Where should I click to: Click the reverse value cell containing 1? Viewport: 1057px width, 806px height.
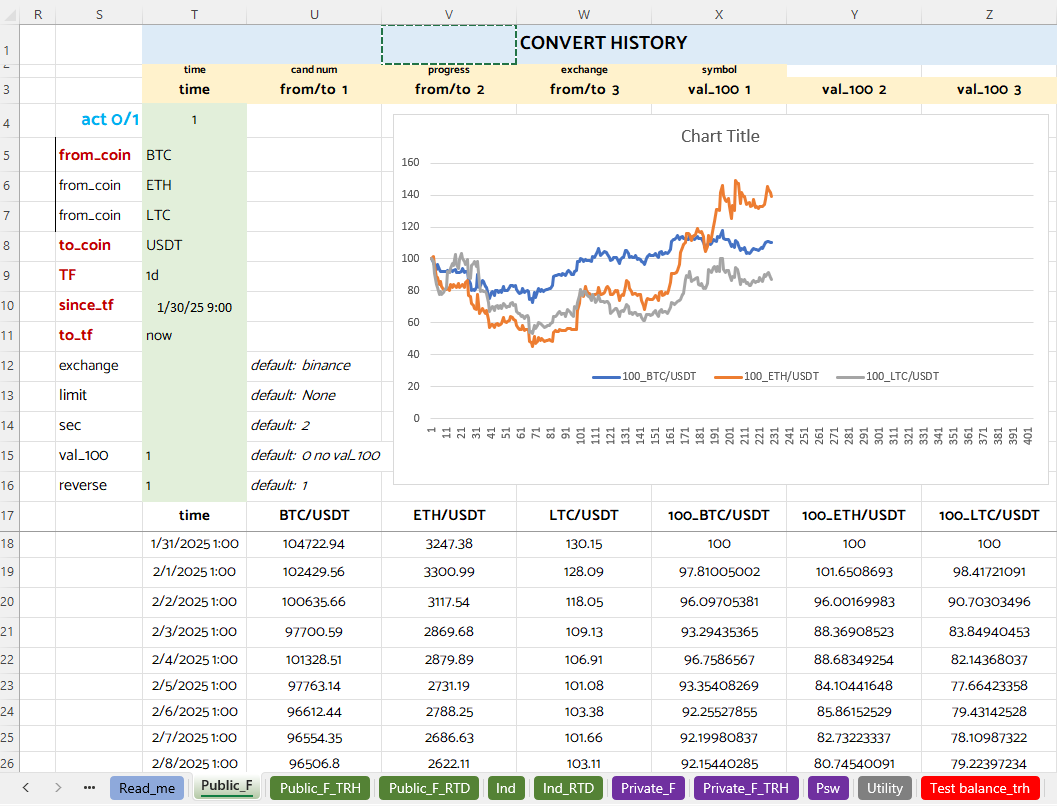194,486
